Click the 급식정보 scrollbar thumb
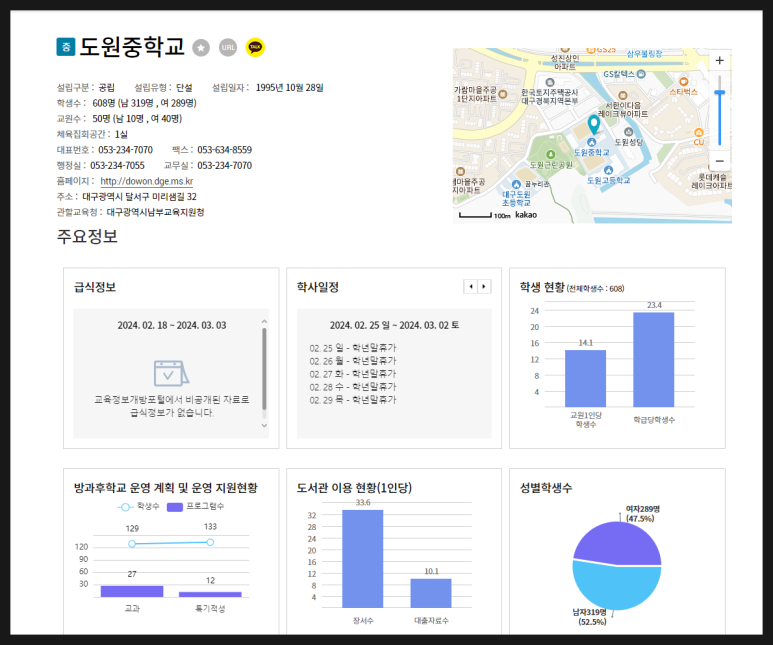 (x=264, y=369)
